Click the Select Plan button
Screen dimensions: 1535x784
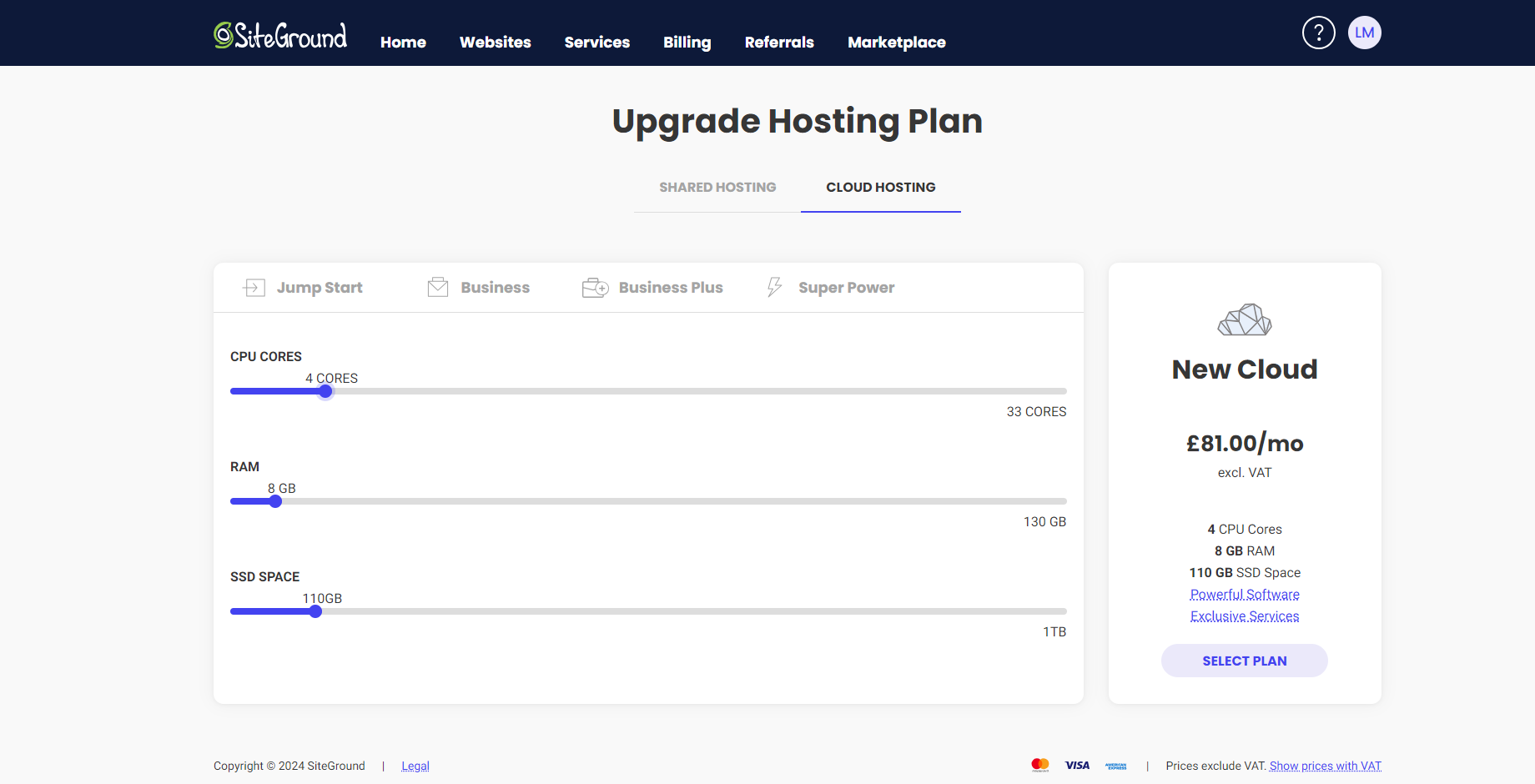click(1244, 660)
